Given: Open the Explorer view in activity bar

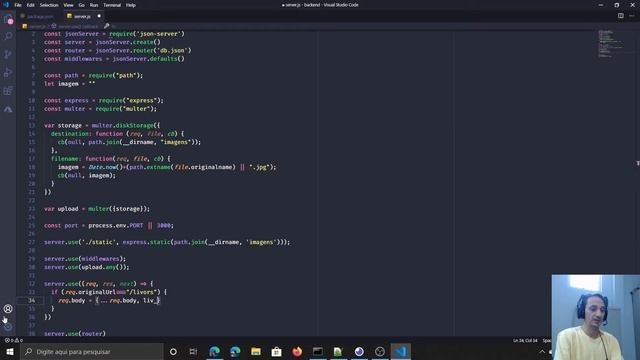Looking at the screenshot, I should (8, 19).
